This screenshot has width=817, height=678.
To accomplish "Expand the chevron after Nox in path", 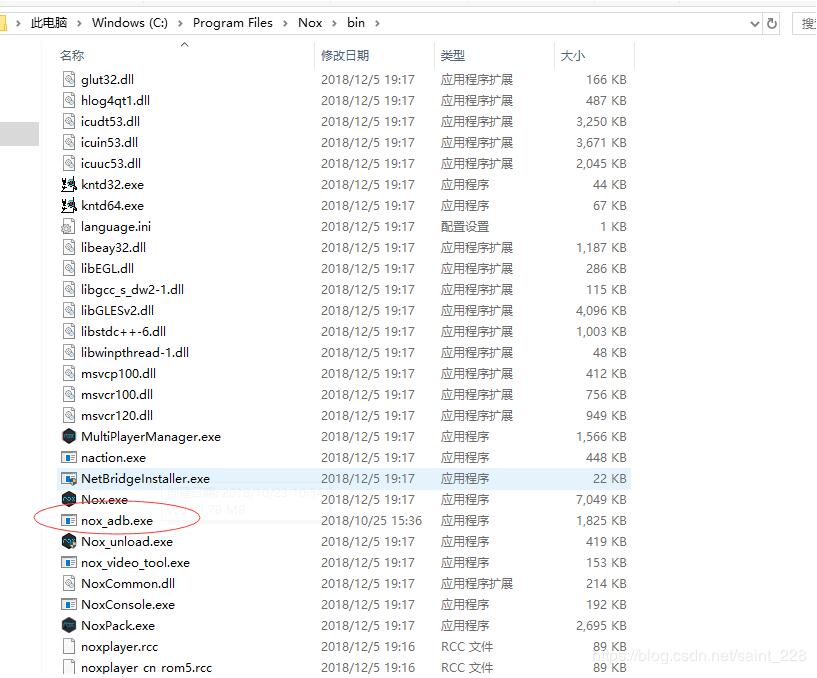I will pos(335,23).
